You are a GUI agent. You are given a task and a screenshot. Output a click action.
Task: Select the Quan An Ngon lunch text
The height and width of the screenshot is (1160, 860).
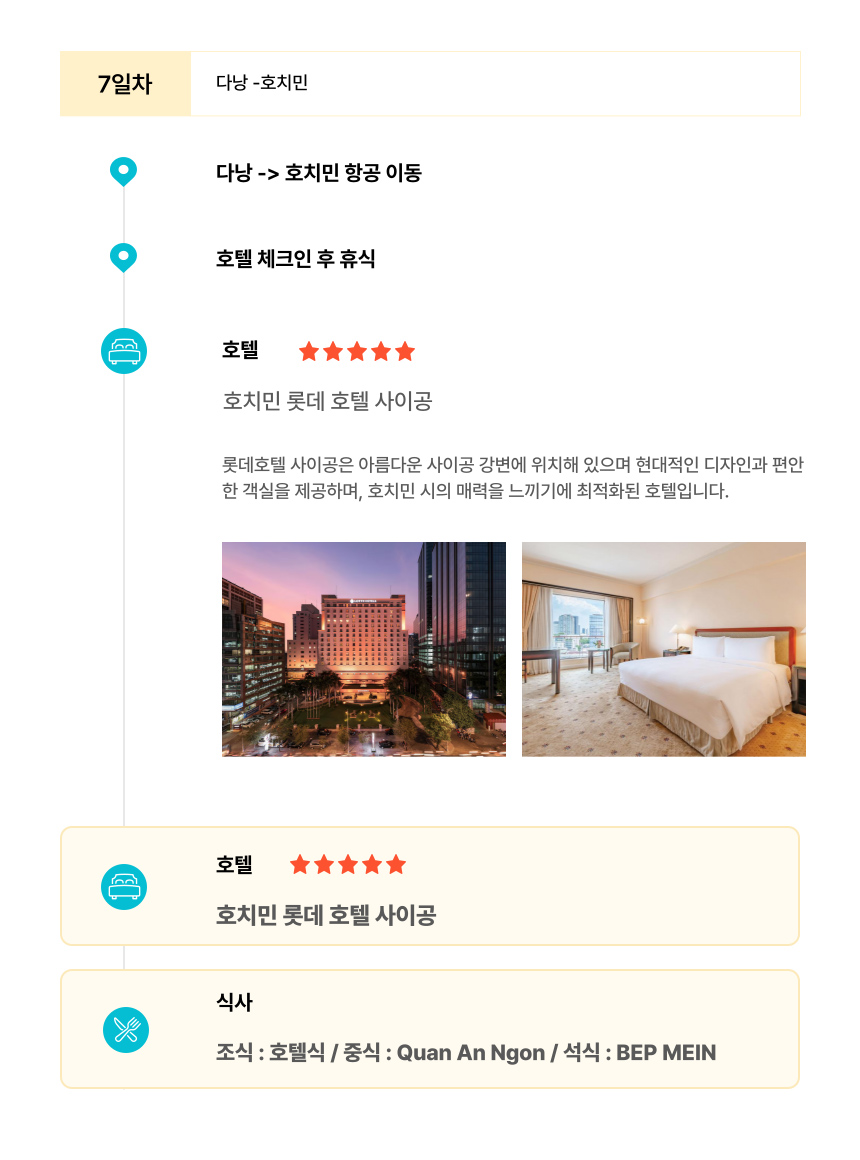pyautogui.click(x=471, y=1052)
